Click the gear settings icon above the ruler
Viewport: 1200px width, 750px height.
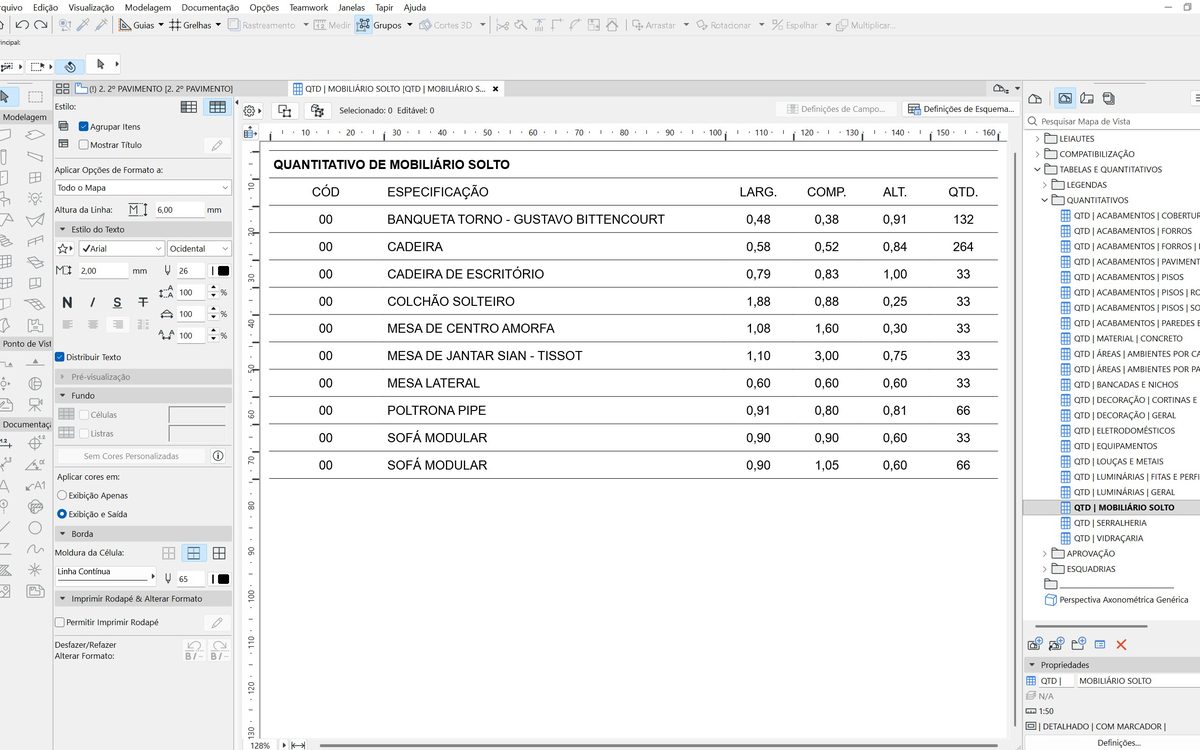click(252, 111)
